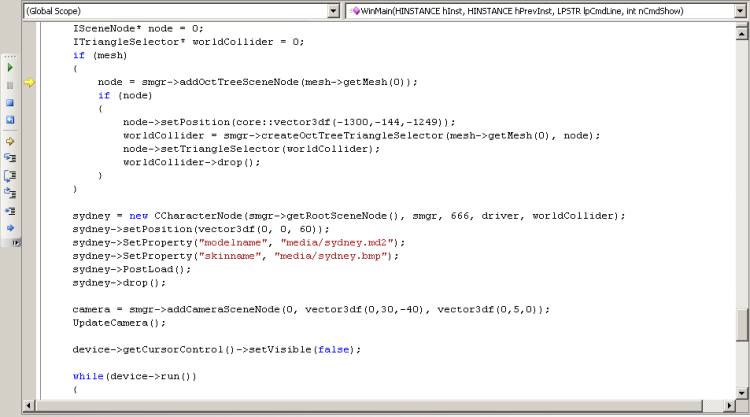Click the "media/sydney.md2" string
Screen dimensions: 750x417
(x=337, y=243)
